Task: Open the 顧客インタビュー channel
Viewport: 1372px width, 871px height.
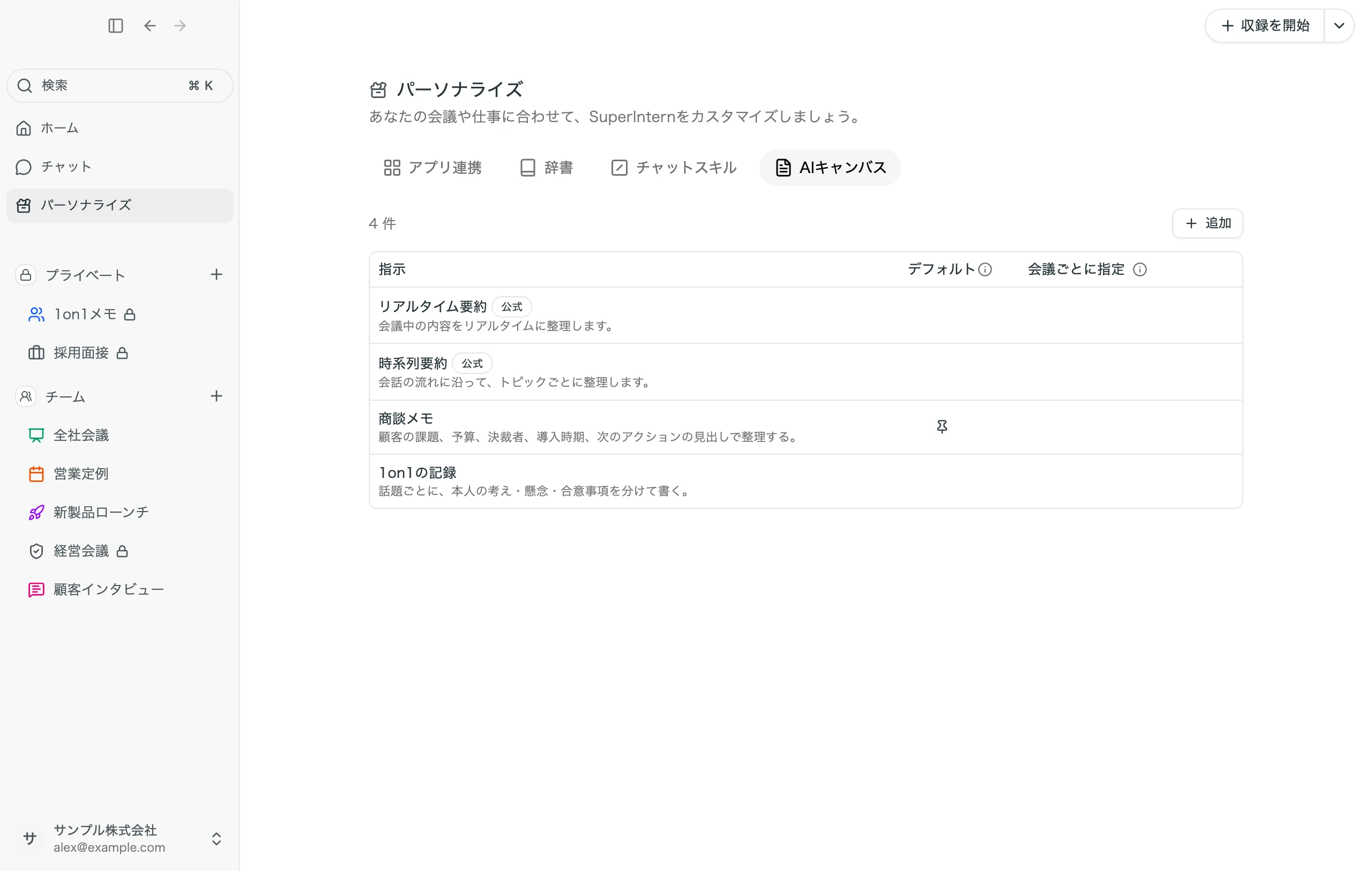Action: point(120,590)
